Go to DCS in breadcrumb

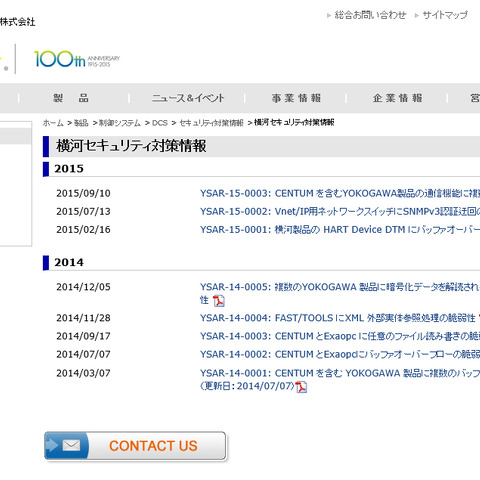160,123
